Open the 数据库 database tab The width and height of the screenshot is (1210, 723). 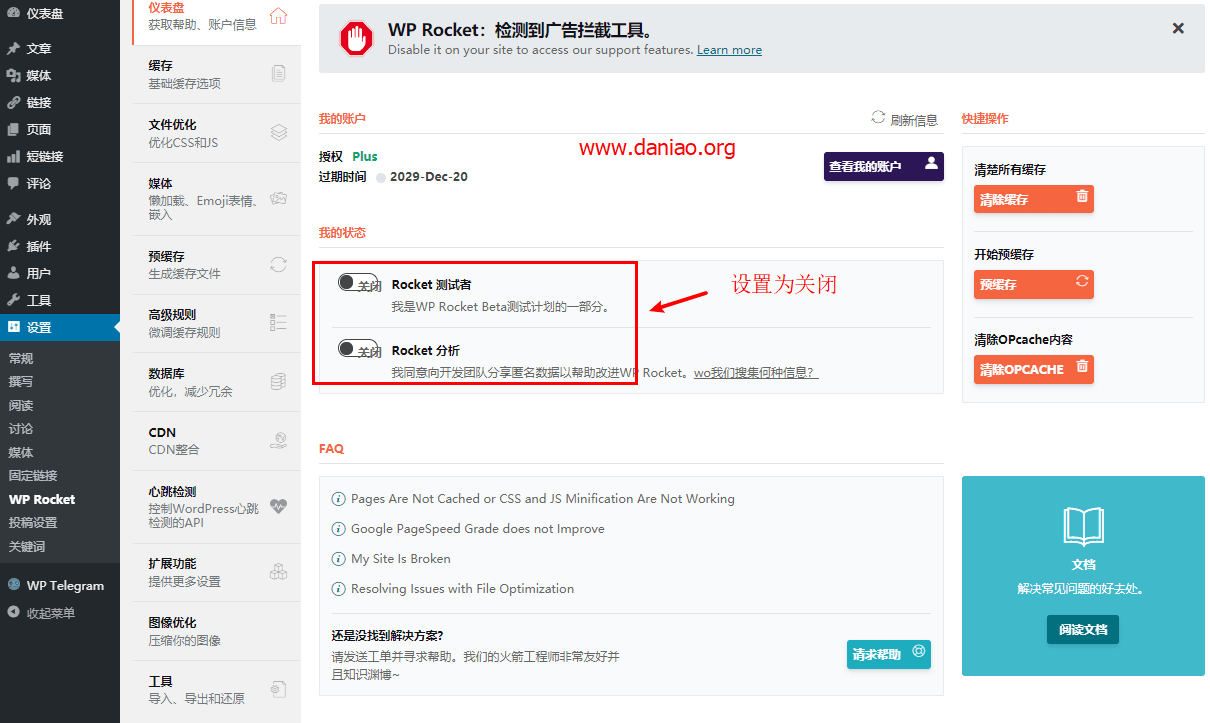point(216,382)
